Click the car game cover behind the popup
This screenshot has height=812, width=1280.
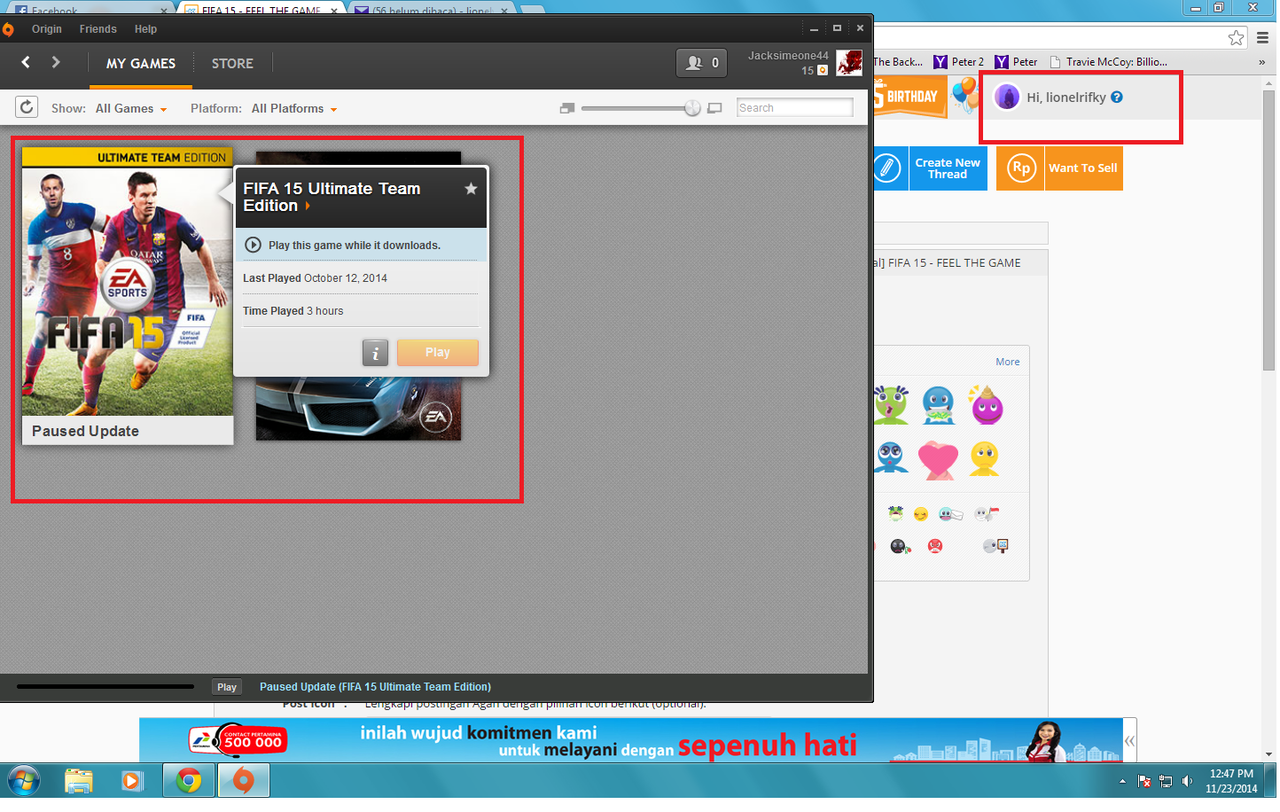[358, 408]
